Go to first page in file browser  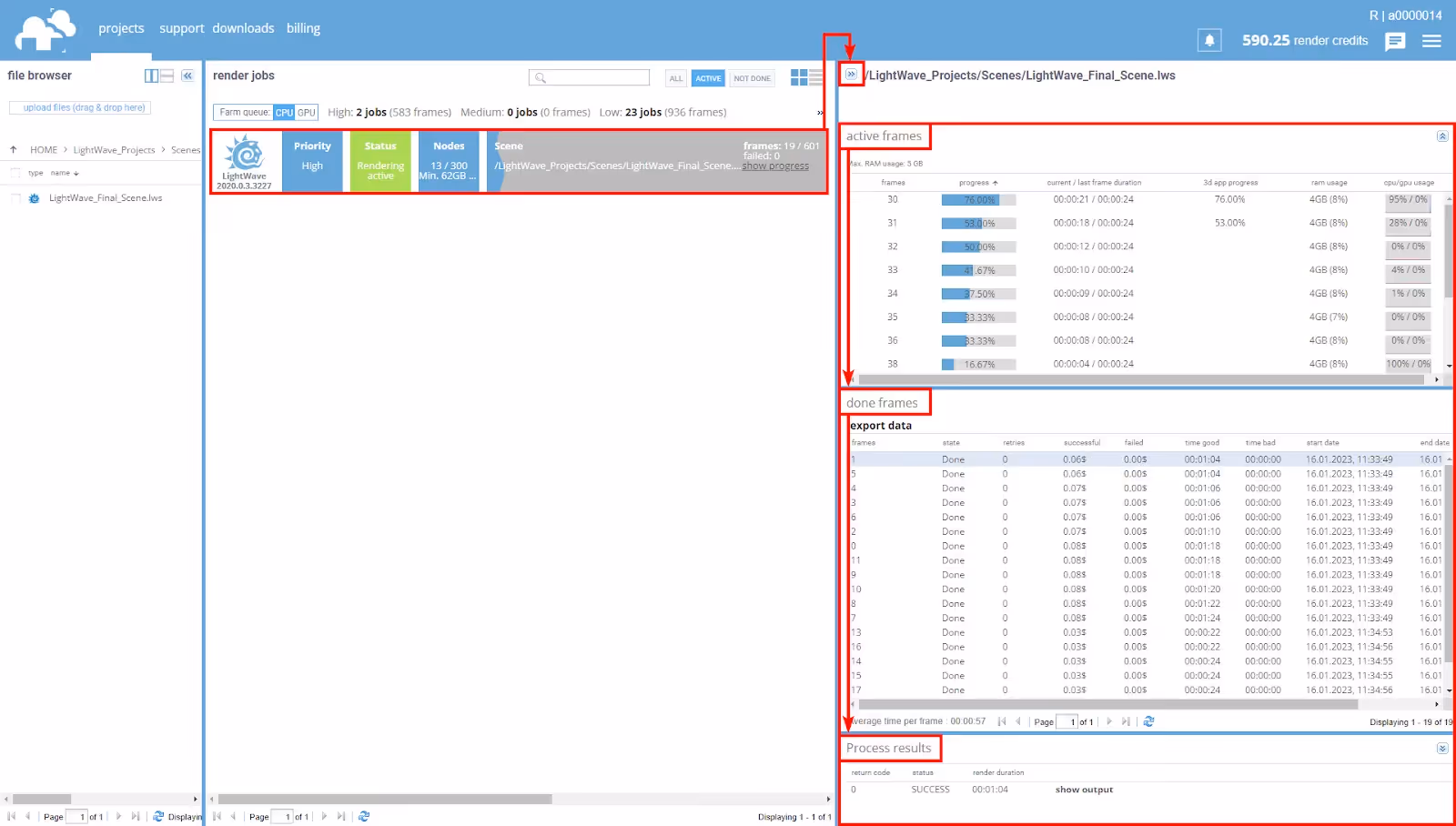[x=12, y=816]
